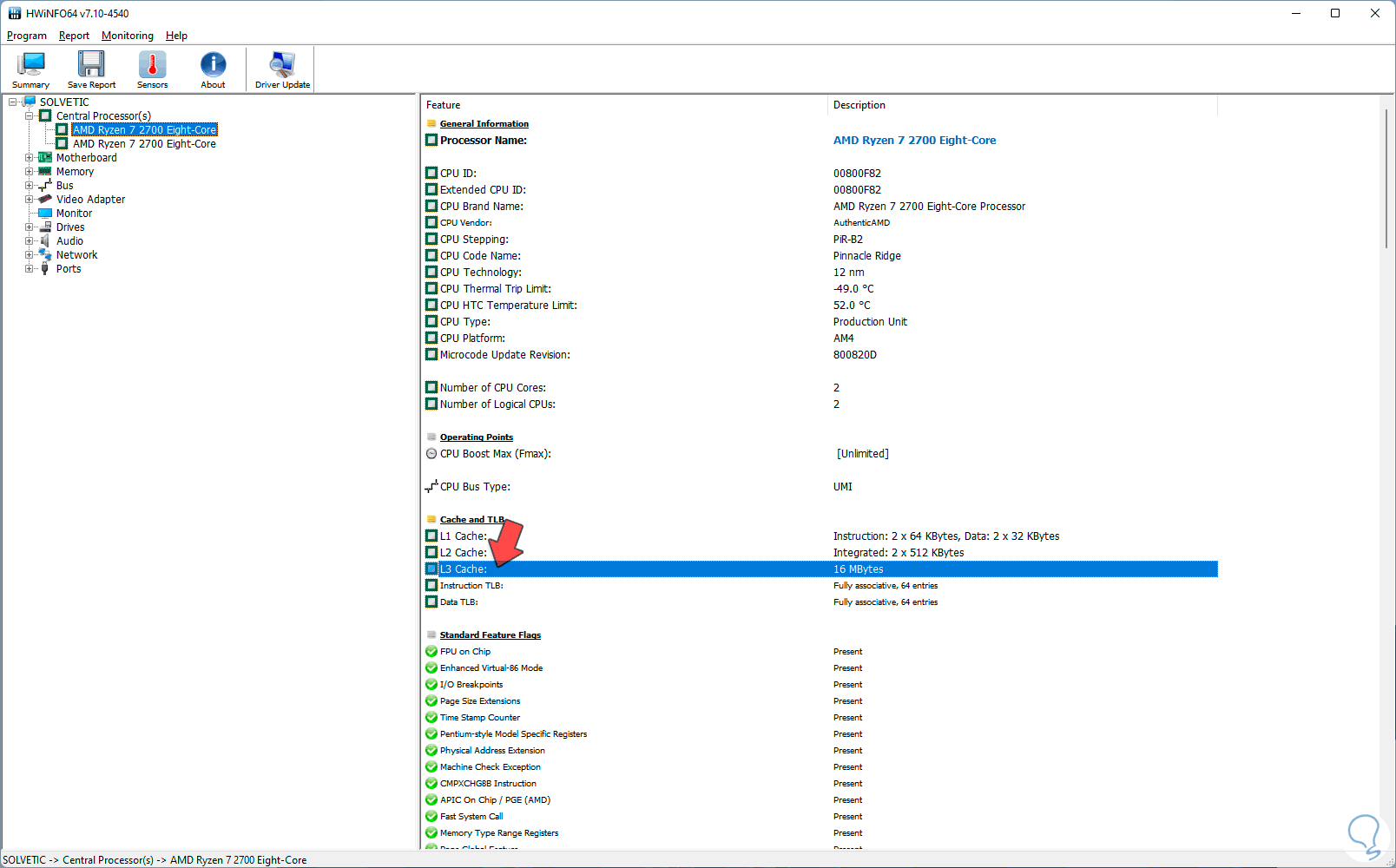Expand the Memory tree node

[29, 172]
